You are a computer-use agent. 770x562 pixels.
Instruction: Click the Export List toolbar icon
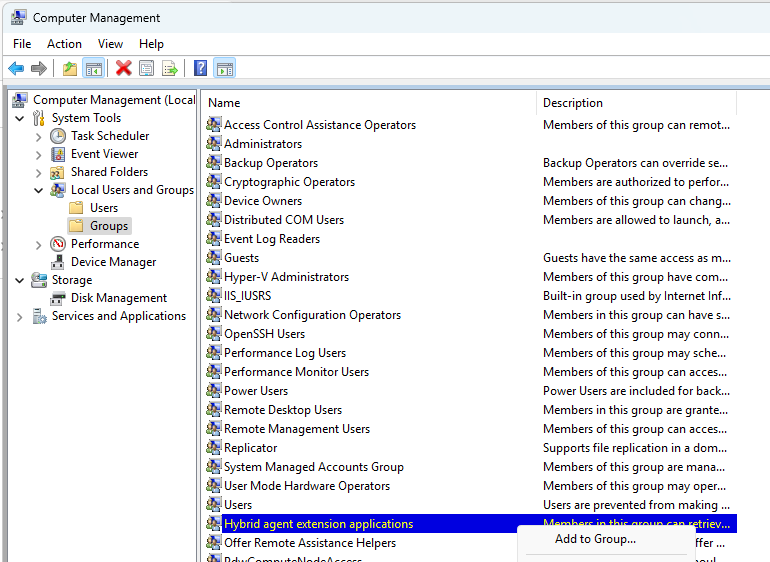click(170, 68)
